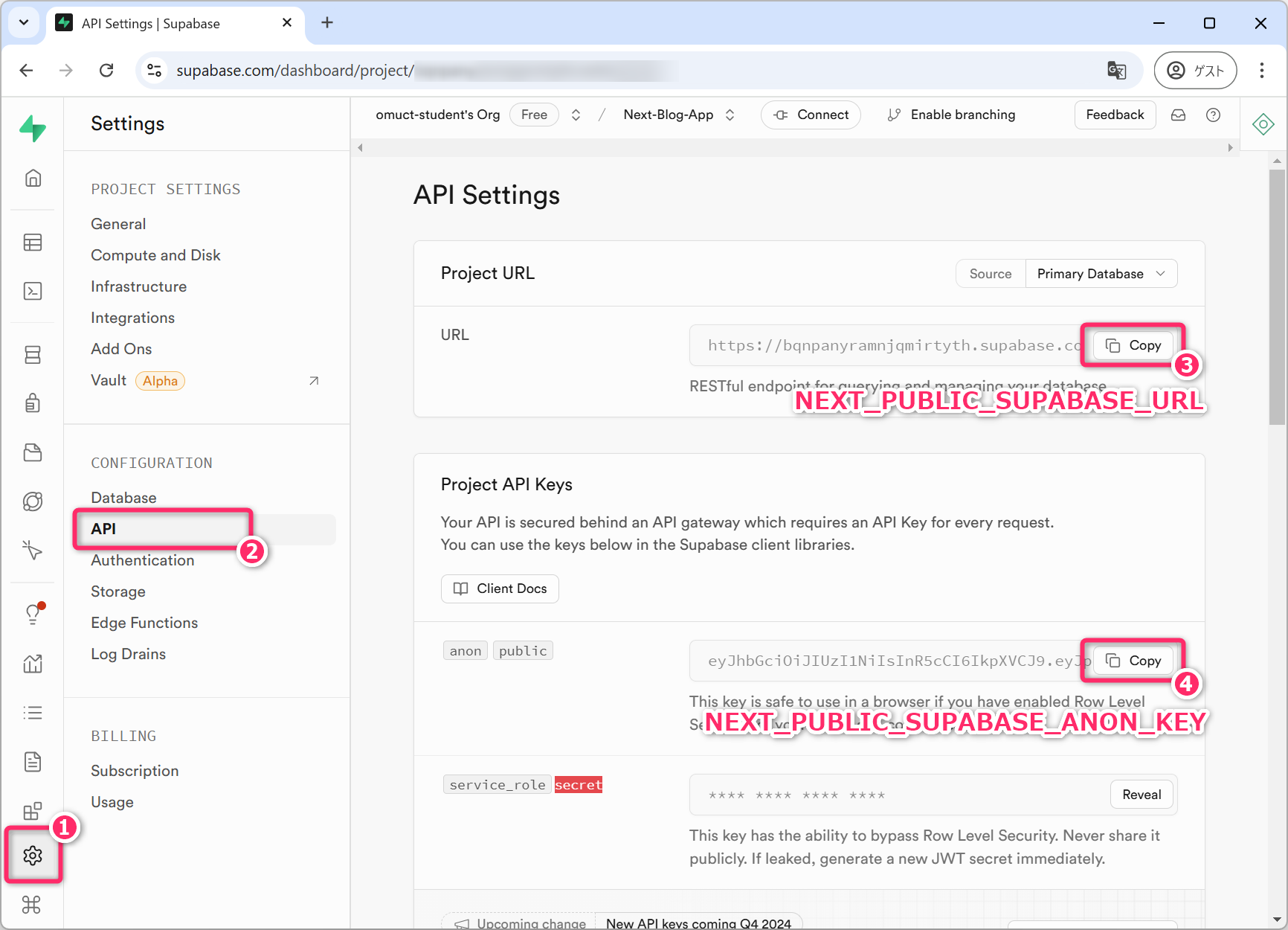This screenshot has height=930, width=1288.
Task: Open the SQL Editor icon
Action: [x=33, y=291]
